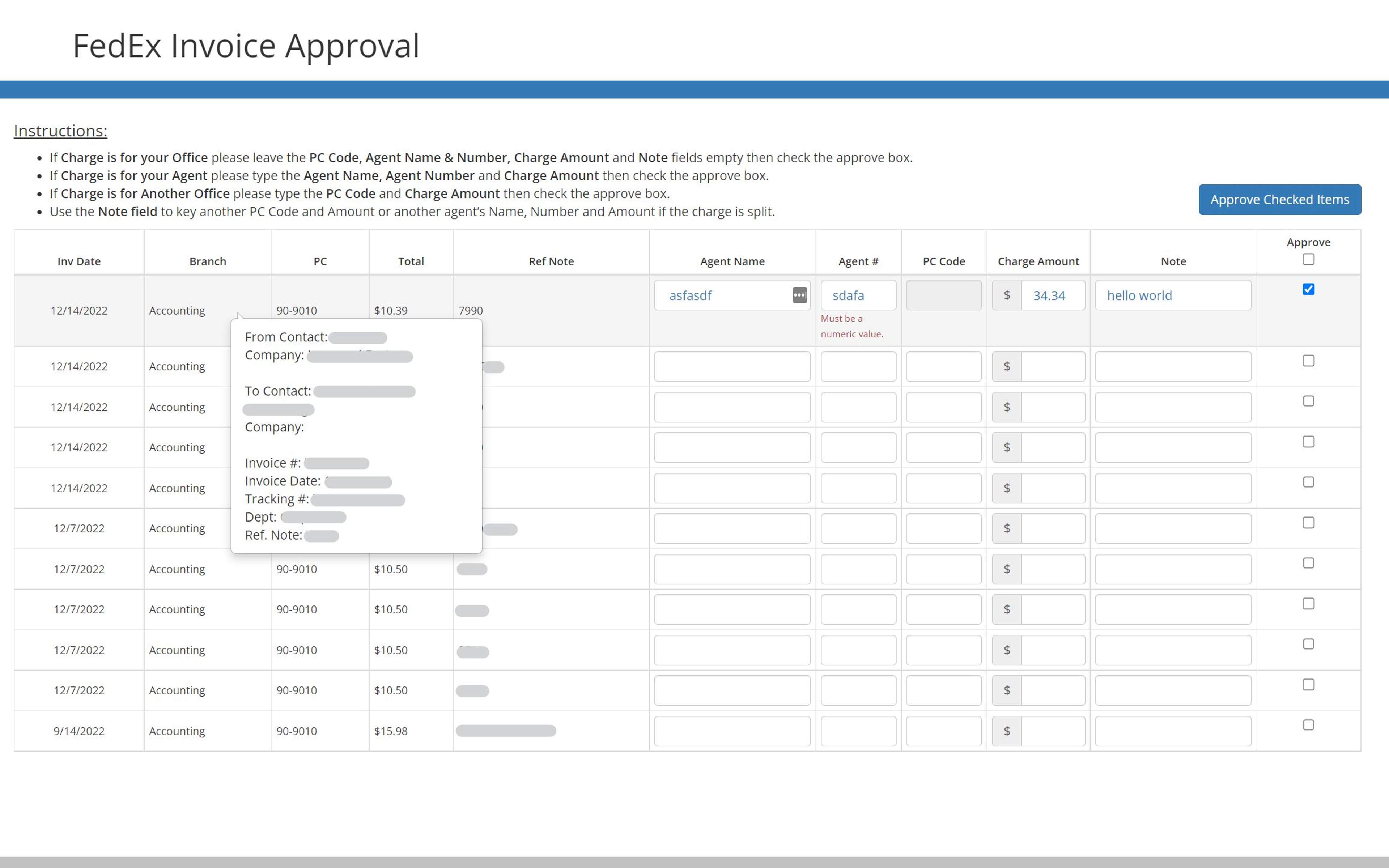Click the Must be a numeric value error
Viewport: 1389px width, 868px height.
click(x=852, y=326)
